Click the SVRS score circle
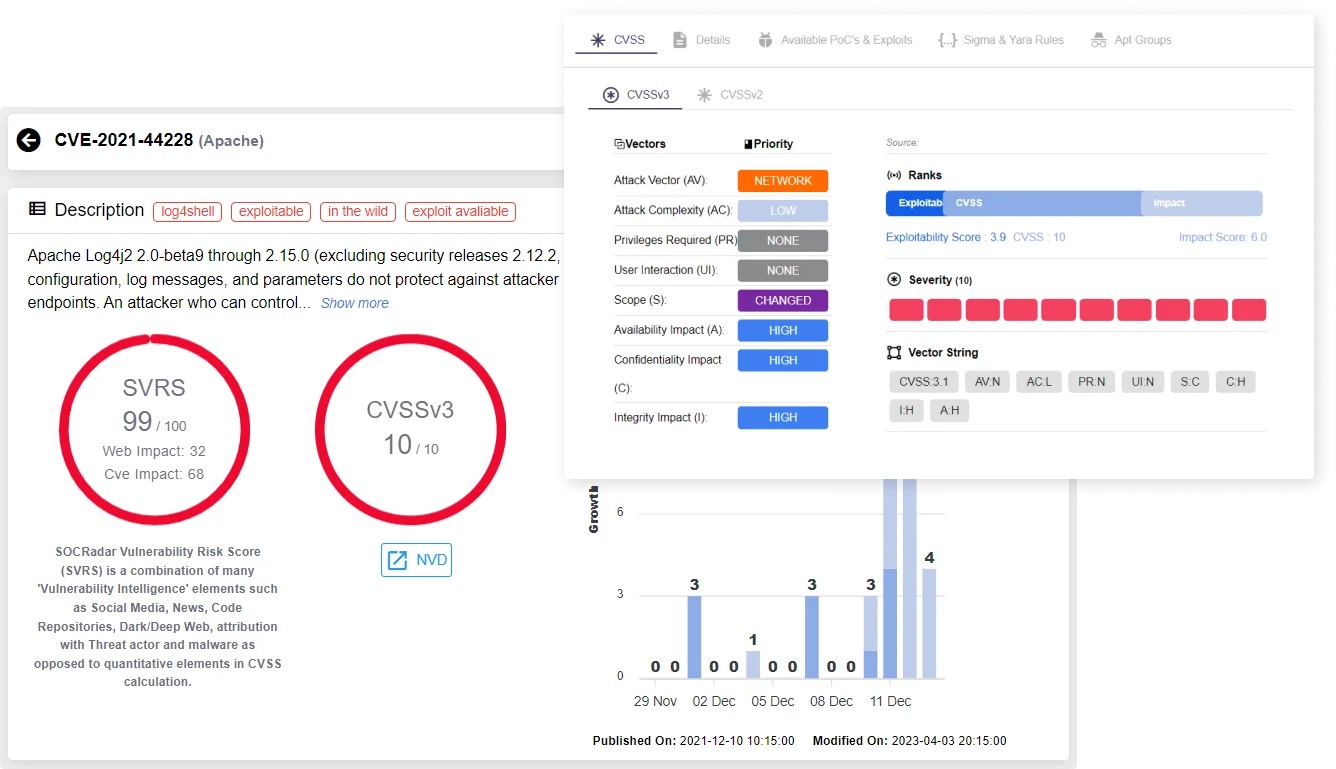Screen dimensions: 1336x769 pos(154,430)
